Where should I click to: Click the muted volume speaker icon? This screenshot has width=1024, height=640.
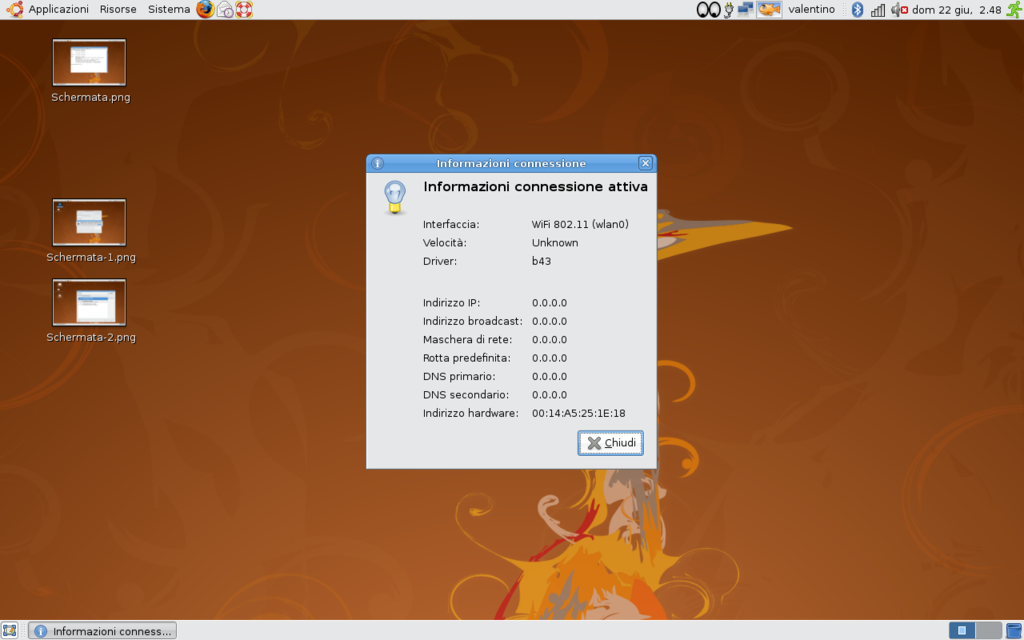pos(897,10)
